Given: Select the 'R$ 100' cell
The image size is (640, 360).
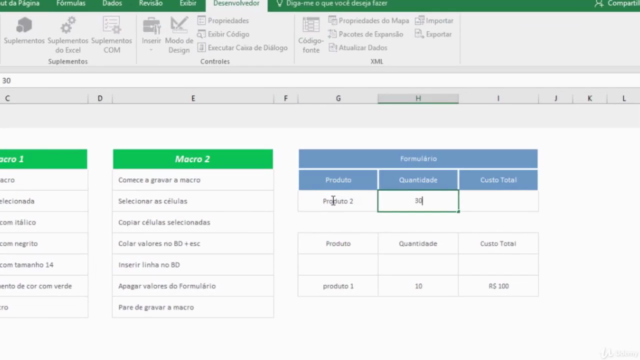Looking at the screenshot, I should [498, 286].
